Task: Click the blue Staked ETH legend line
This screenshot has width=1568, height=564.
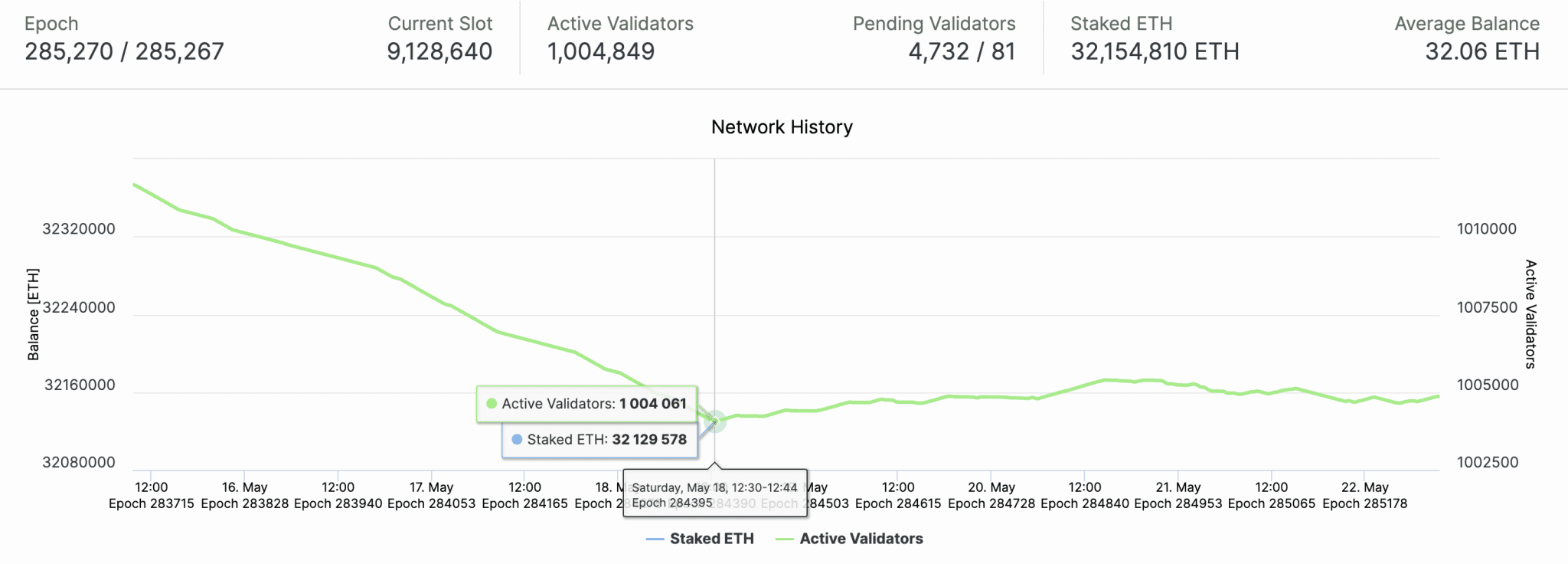Action: pyautogui.click(x=655, y=539)
